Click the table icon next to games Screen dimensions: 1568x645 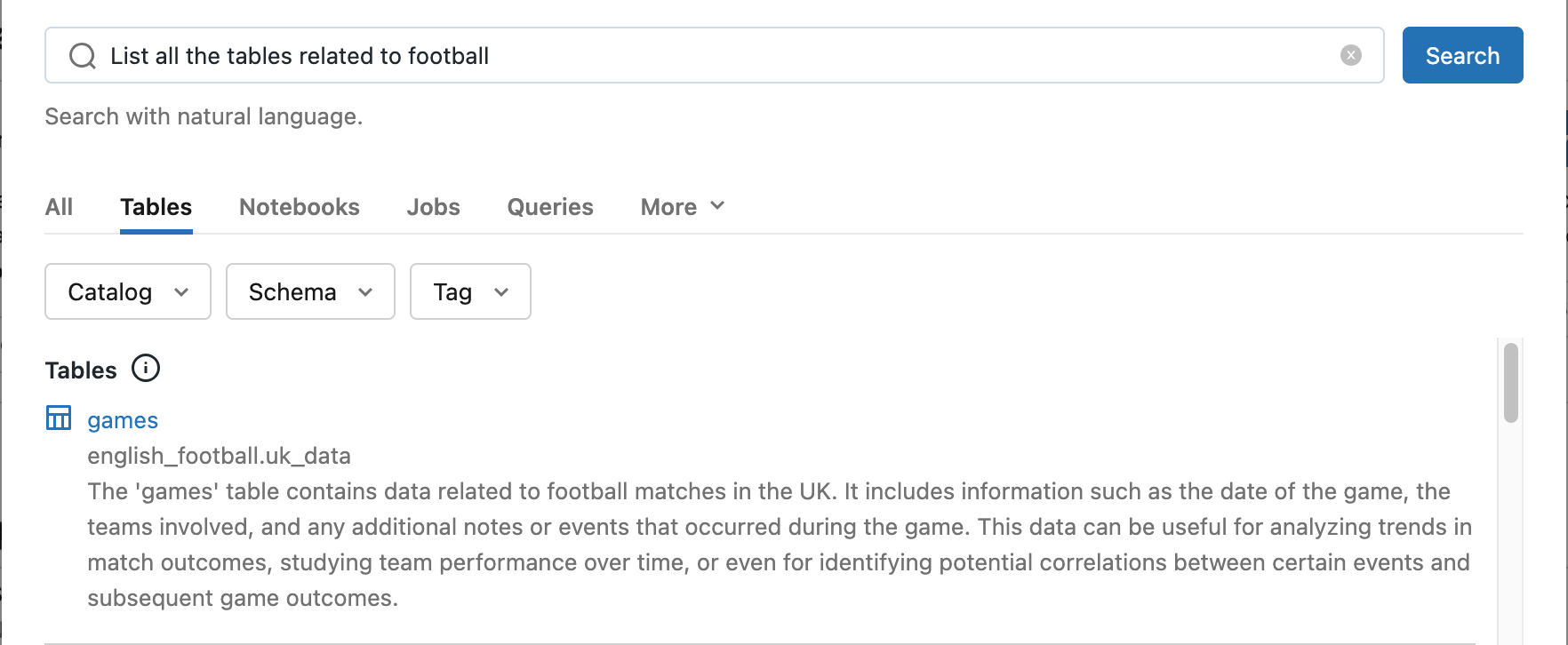point(59,418)
